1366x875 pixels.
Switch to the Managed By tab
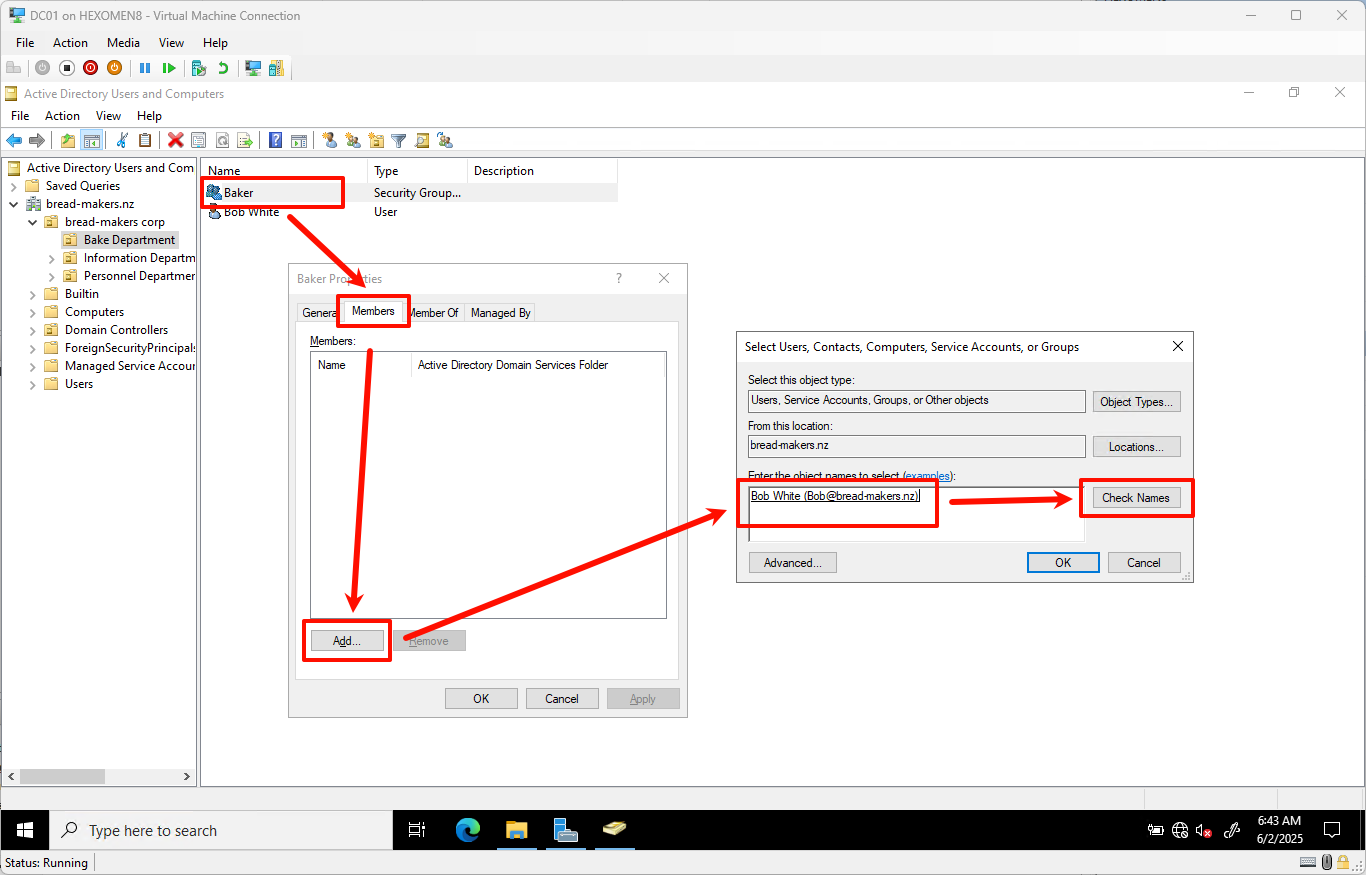[x=500, y=313]
